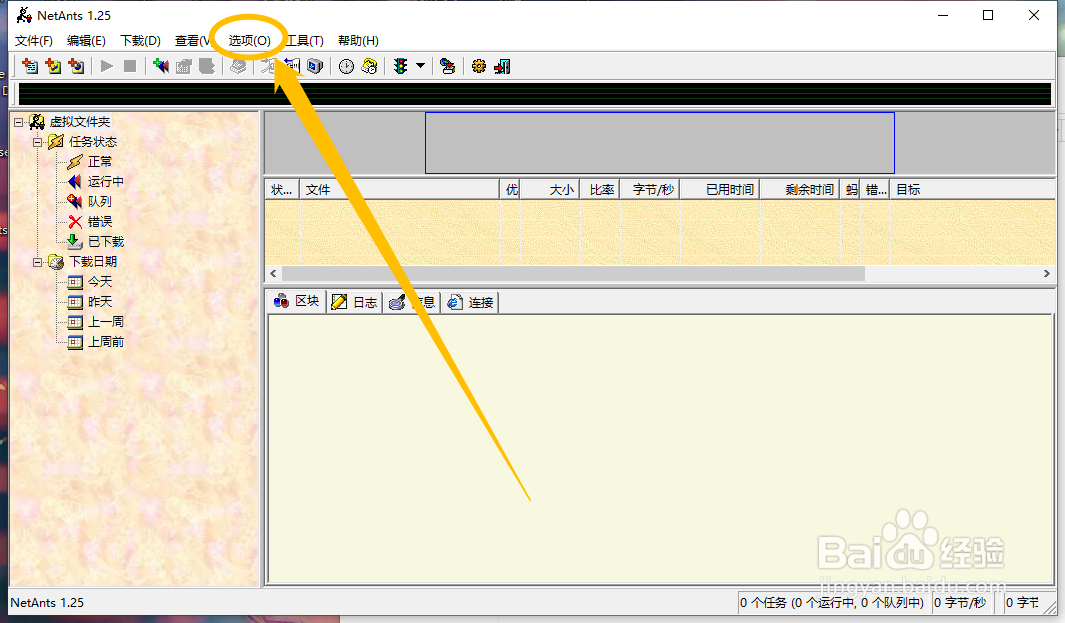Select the 运行中 status item

click(x=106, y=181)
